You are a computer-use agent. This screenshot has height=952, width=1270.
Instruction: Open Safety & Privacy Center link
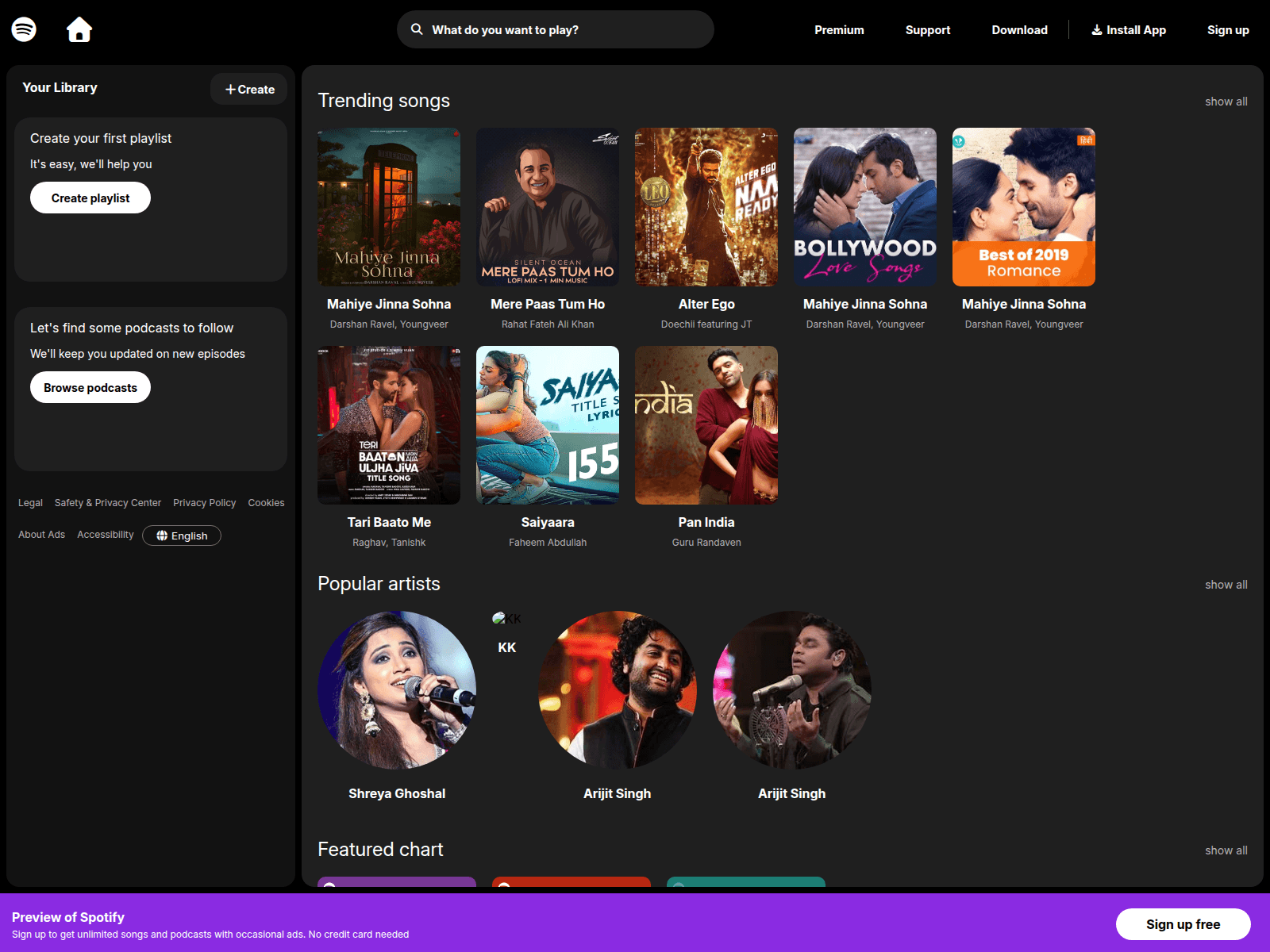coord(108,503)
